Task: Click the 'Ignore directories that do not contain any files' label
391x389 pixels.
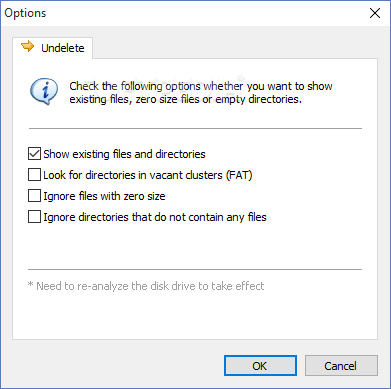Action: click(155, 217)
